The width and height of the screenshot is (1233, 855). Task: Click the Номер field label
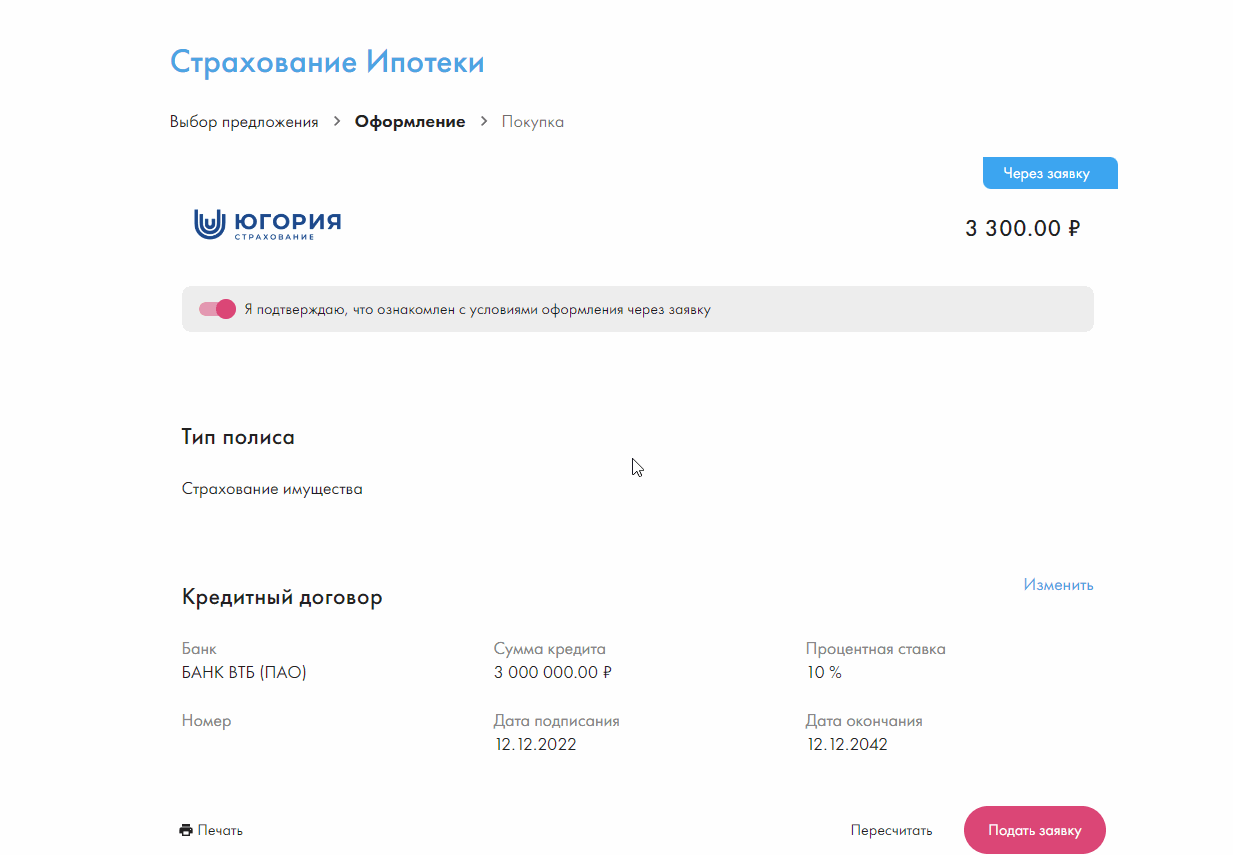(206, 721)
